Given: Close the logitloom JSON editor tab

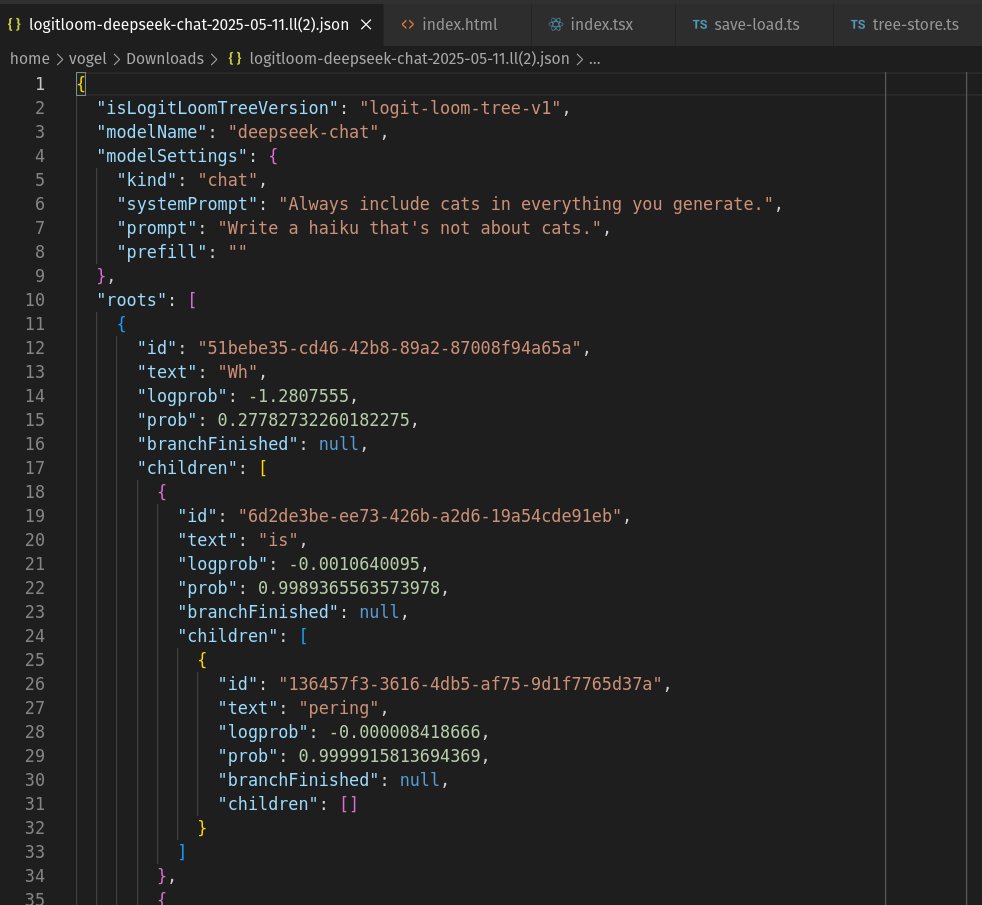Looking at the screenshot, I should tap(366, 24).
